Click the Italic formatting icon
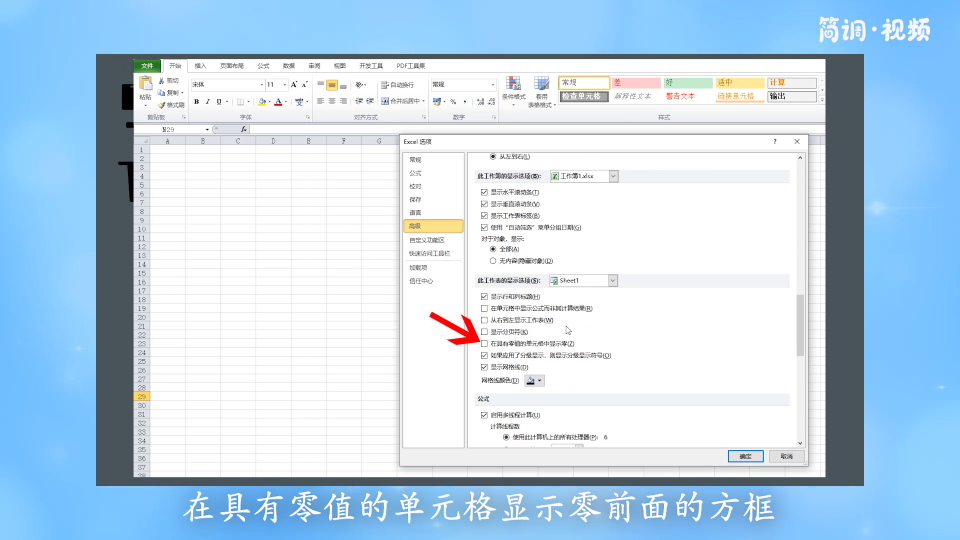This screenshot has width=960, height=540. 208,101
